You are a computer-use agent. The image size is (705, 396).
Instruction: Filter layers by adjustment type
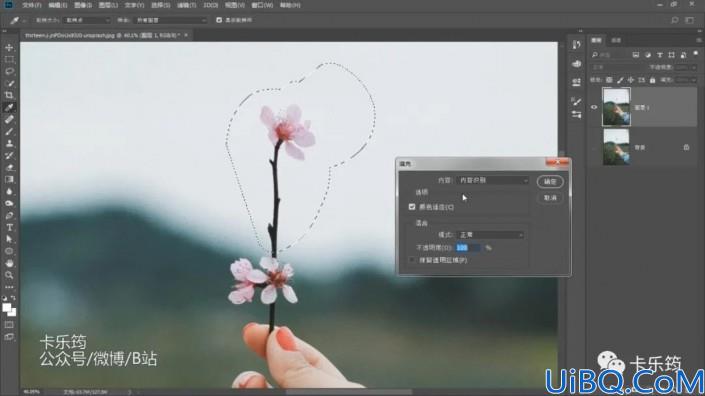[x=648, y=55]
